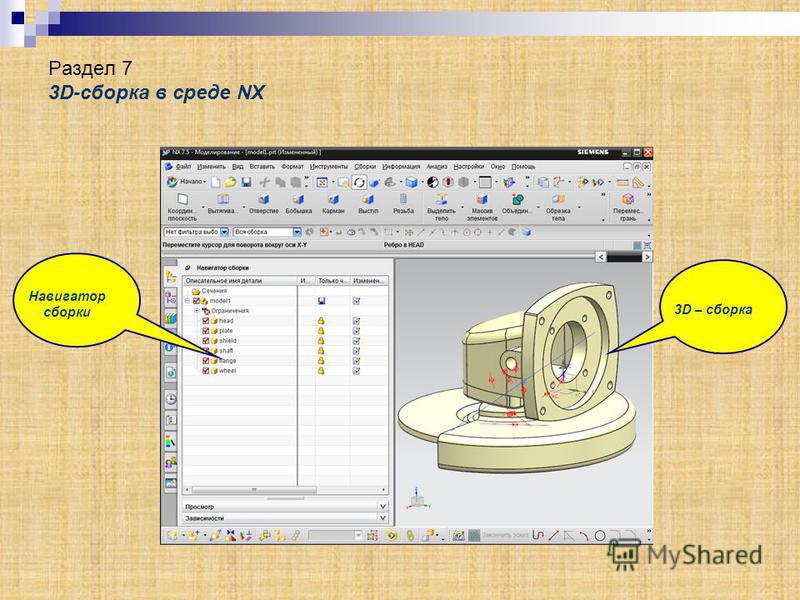Click the black-and-white sphere shading icon
The height and width of the screenshot is (600, 800).
click(433, 182)
